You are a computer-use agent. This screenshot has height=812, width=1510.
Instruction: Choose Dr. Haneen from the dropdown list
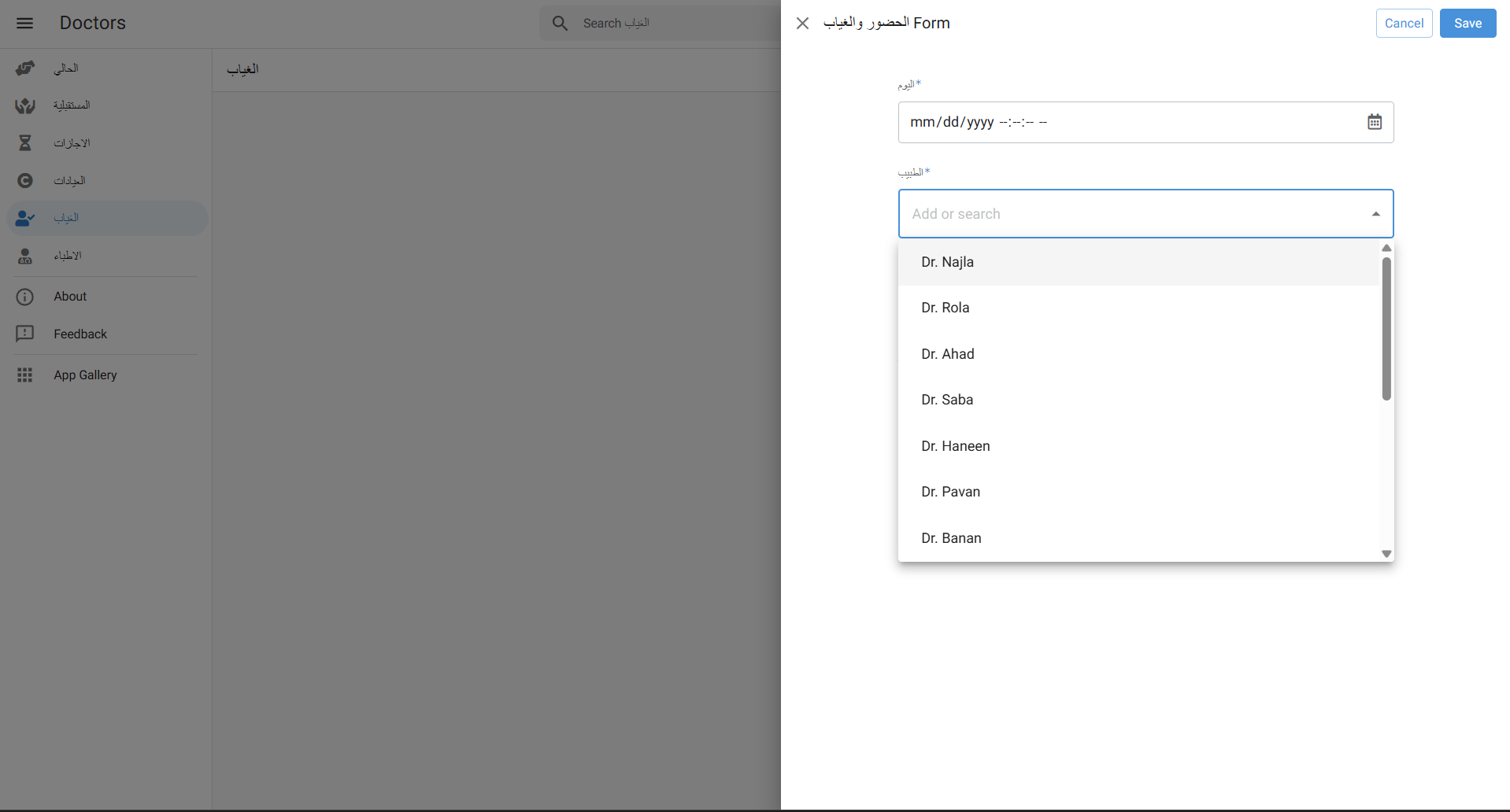(955, 446)
